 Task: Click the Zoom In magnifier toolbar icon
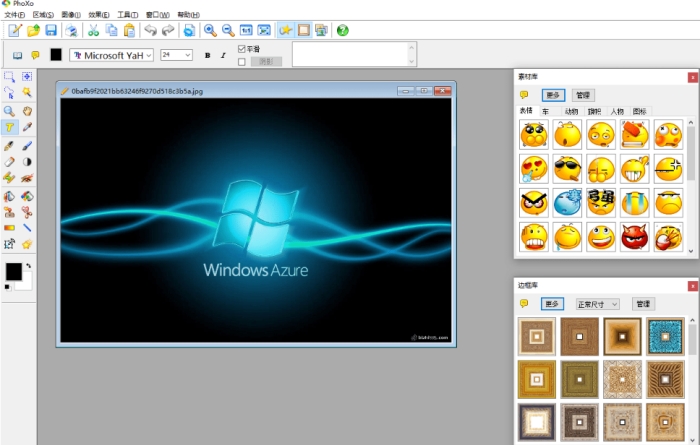pos(210,31)
